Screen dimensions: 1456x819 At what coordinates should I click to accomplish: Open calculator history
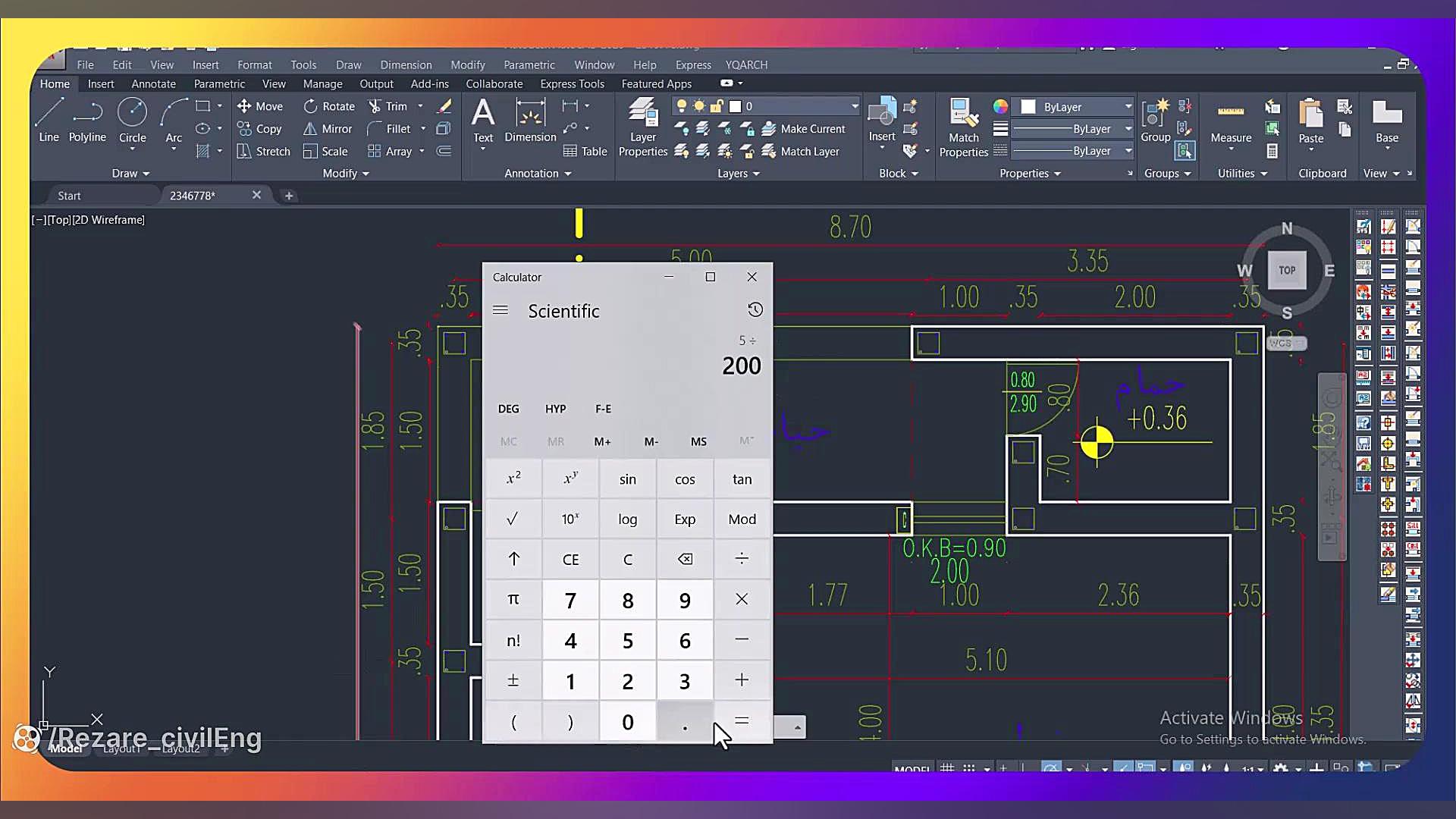pyautogui.click(x=755, y=309)
